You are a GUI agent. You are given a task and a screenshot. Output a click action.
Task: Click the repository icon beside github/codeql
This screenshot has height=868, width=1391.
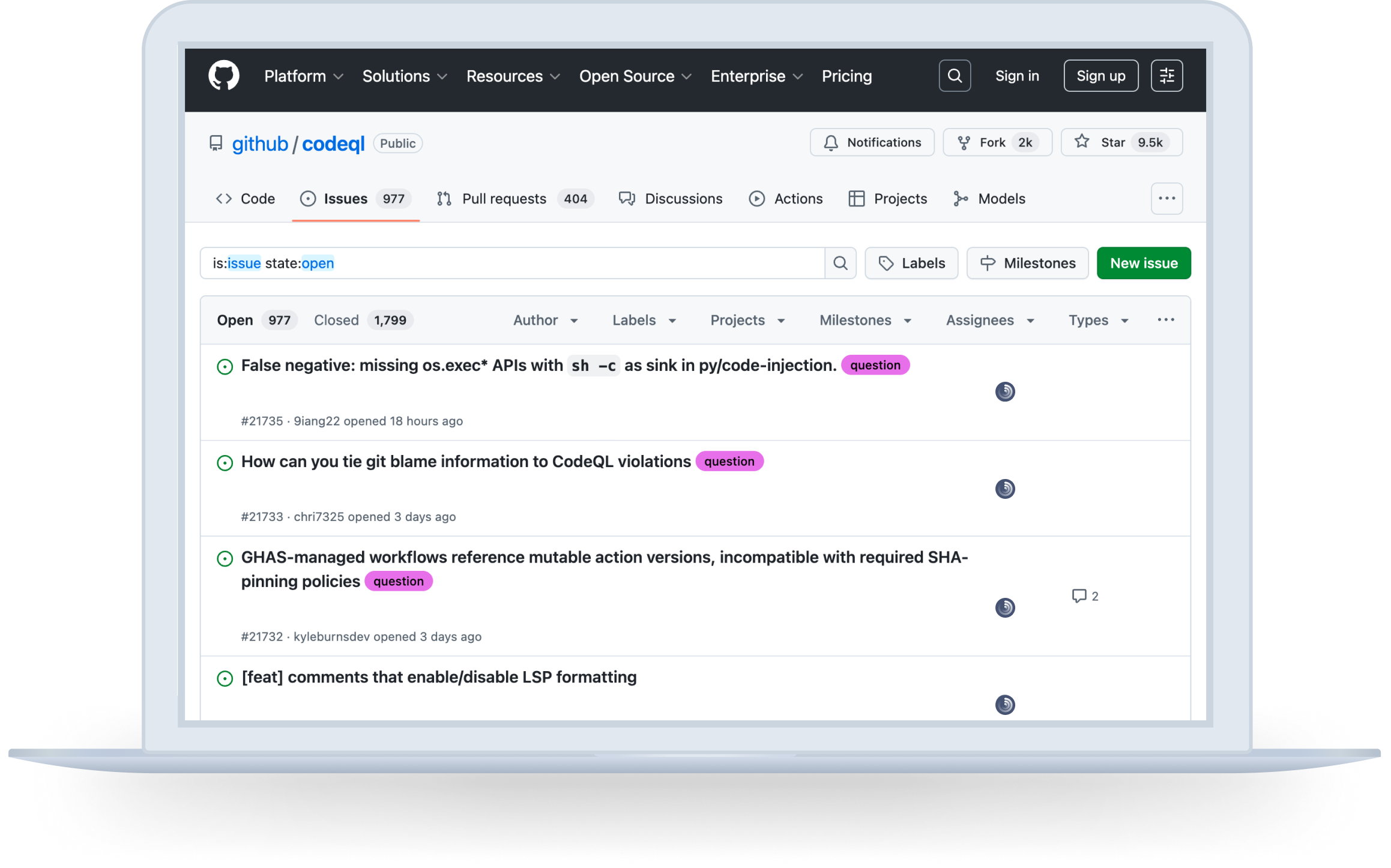216,143
